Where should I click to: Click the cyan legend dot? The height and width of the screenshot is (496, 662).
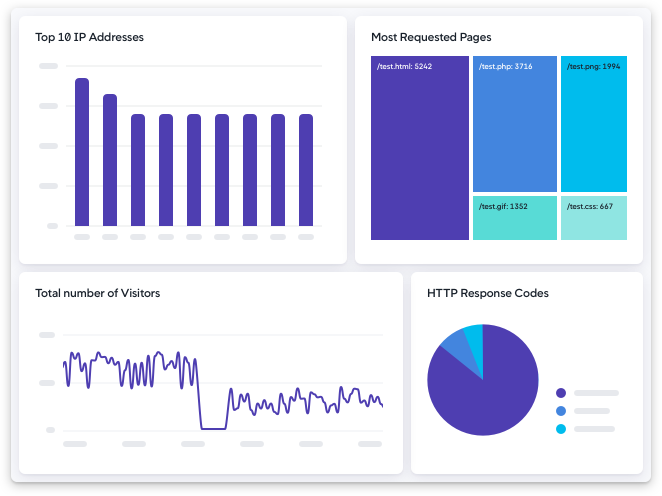pyautogui.click(x=561, y=429)
